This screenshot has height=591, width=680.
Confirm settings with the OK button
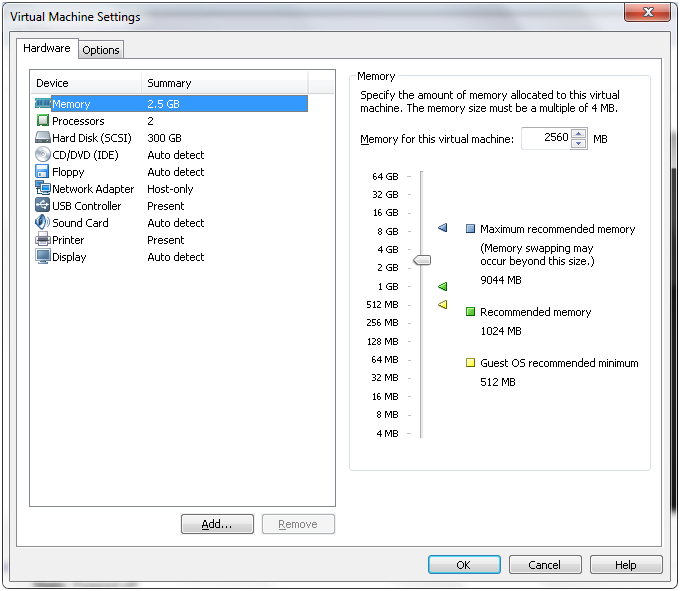point(464,565)
